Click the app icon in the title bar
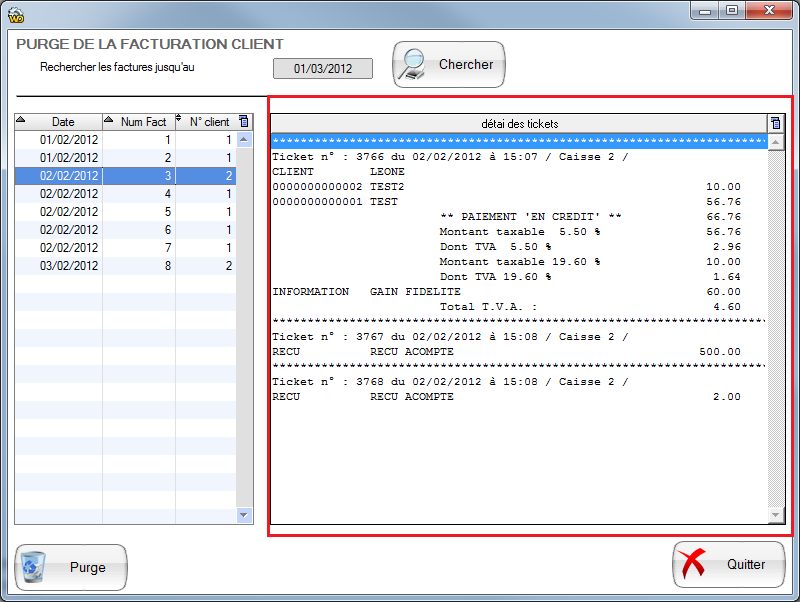The height and width of the screenshot is (602, 800). 16,12
